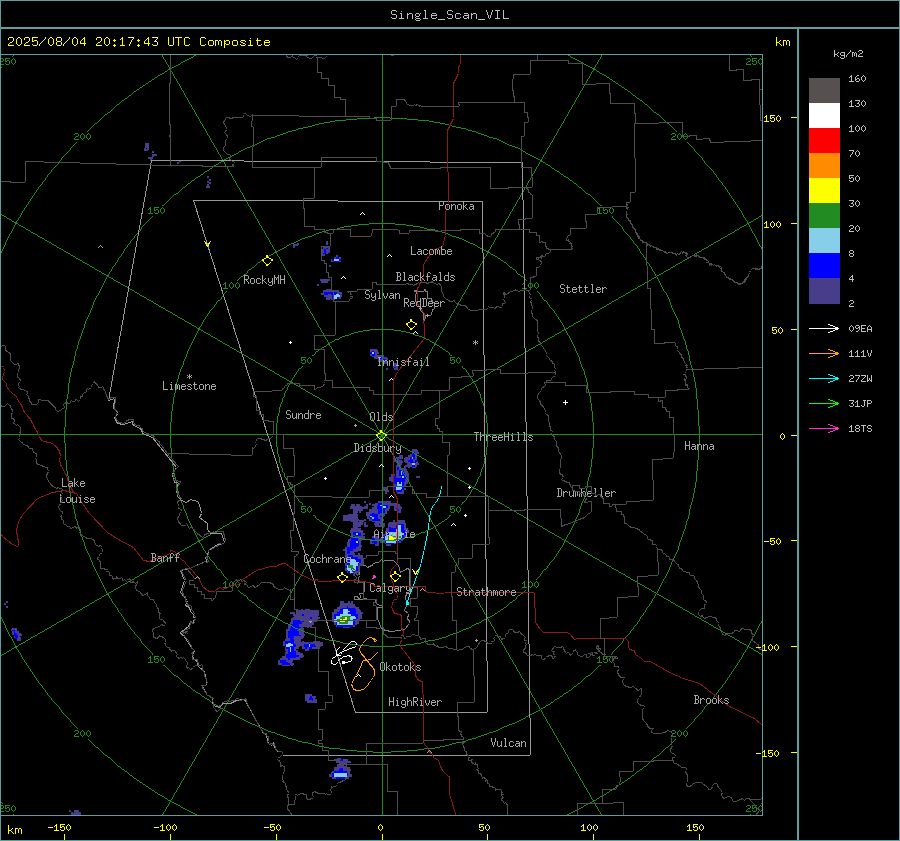
Task: Click the RedDeer city label
Action: pyautogui.click(x=424, y=303)
